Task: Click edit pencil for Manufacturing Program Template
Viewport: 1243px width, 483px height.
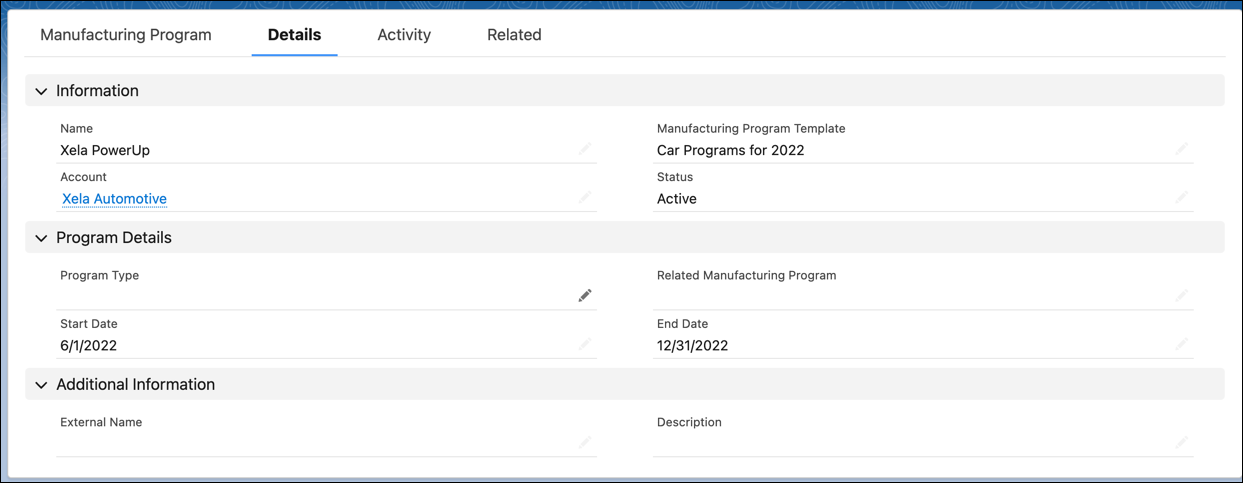Action: tap(1182, 149)
